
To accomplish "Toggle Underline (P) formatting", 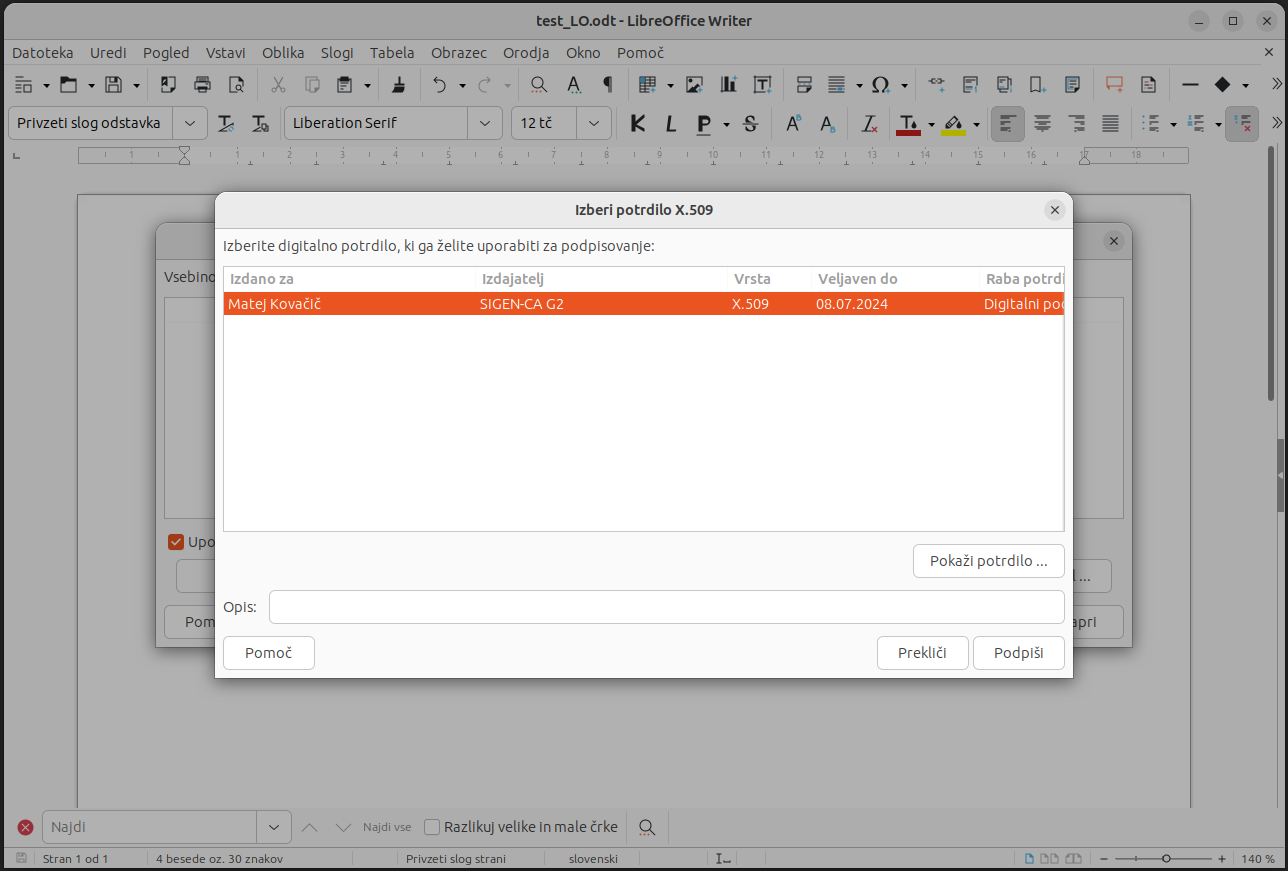I will 704,124.
